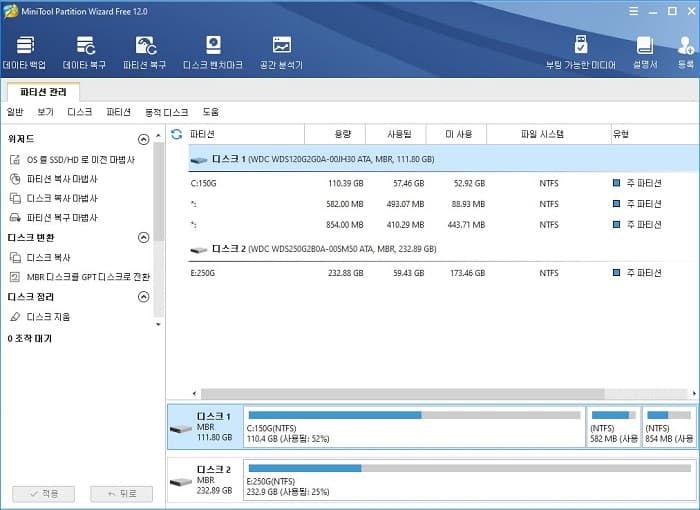Image resolution: width=700 pixels, height=510 pixels.
Task: Click the 59.43 GB used value
Action: pyautogui.click(x=408, y=273)
